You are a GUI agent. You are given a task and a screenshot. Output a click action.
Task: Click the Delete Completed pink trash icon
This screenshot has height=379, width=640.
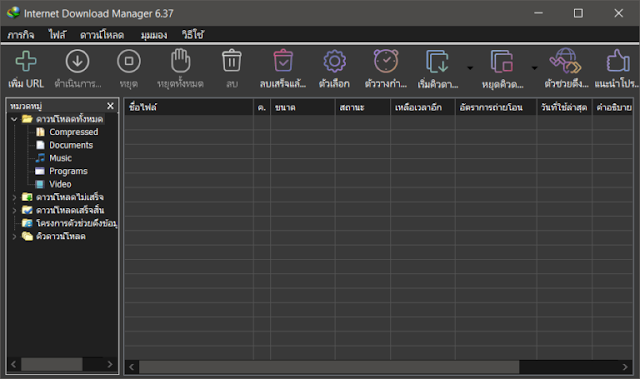coord(283,61)
